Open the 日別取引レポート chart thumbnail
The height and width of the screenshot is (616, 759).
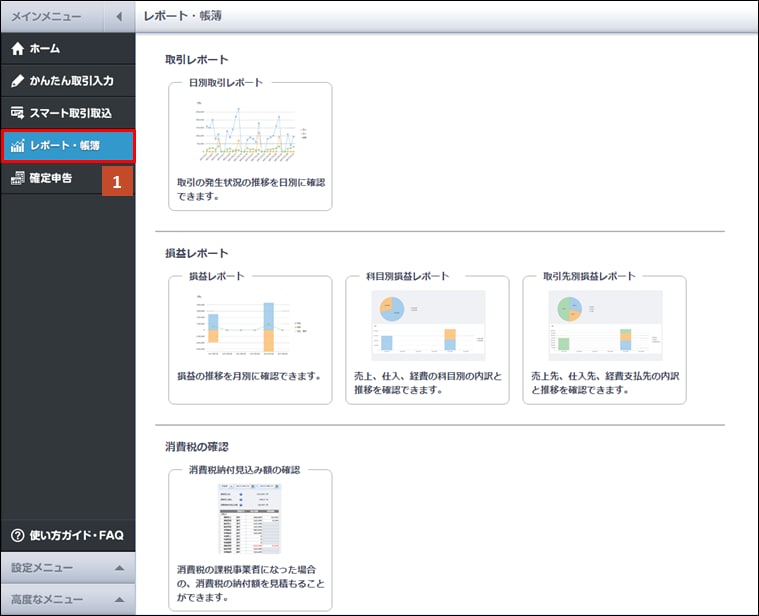pyautogui.click(x=250, y=131)
